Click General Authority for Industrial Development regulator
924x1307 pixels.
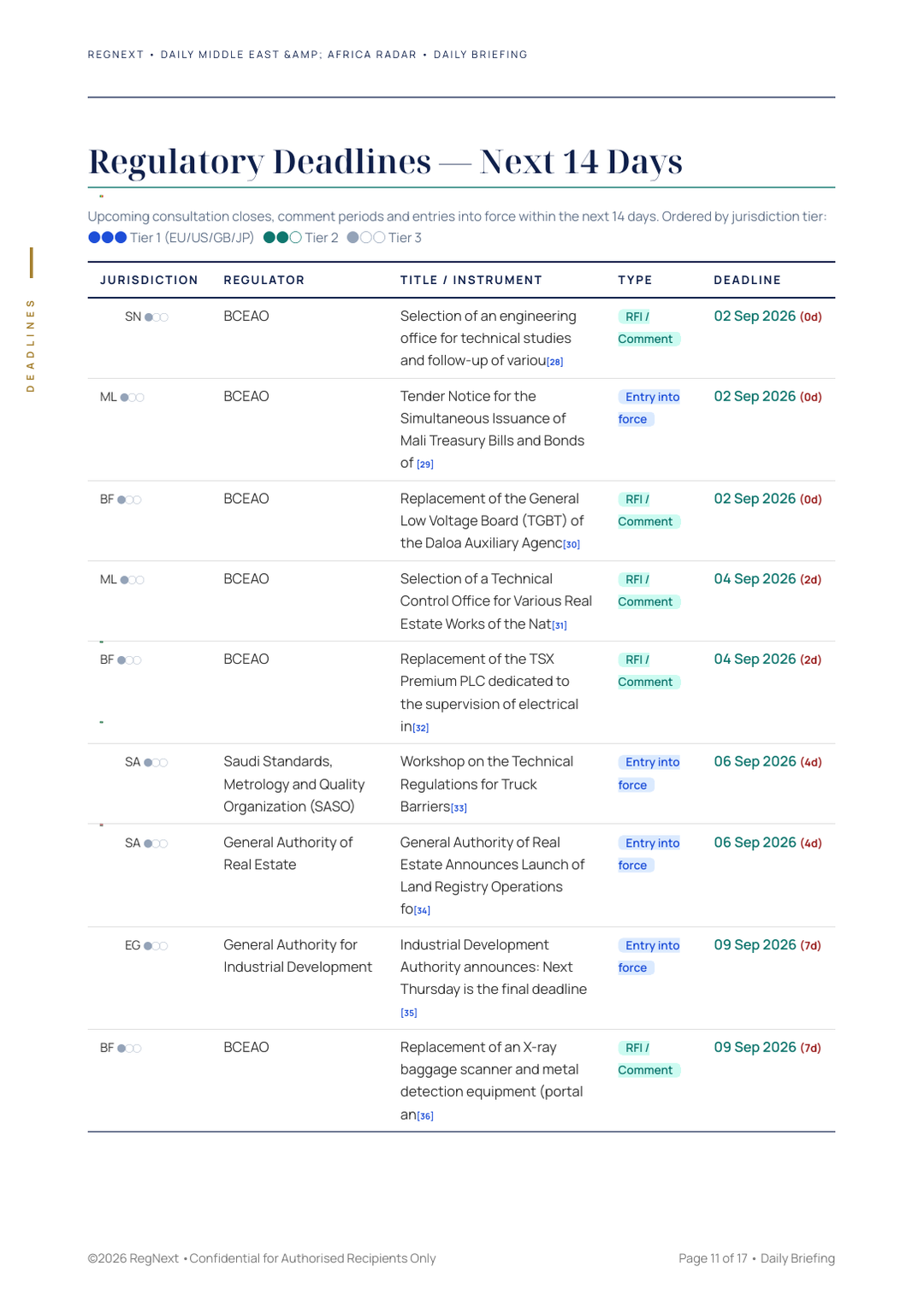coord(298,956)
